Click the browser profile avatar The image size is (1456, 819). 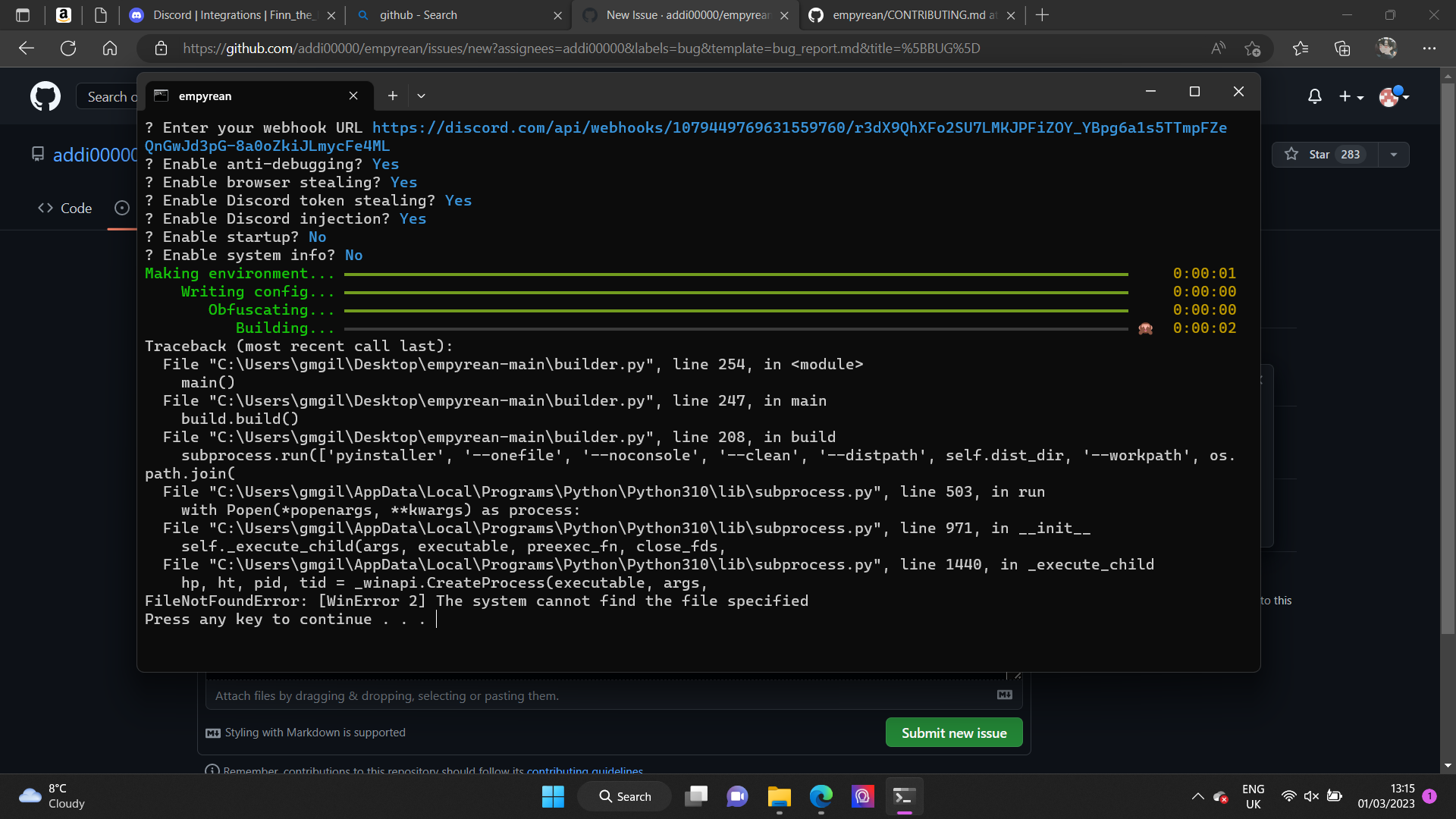(1386, 48)
